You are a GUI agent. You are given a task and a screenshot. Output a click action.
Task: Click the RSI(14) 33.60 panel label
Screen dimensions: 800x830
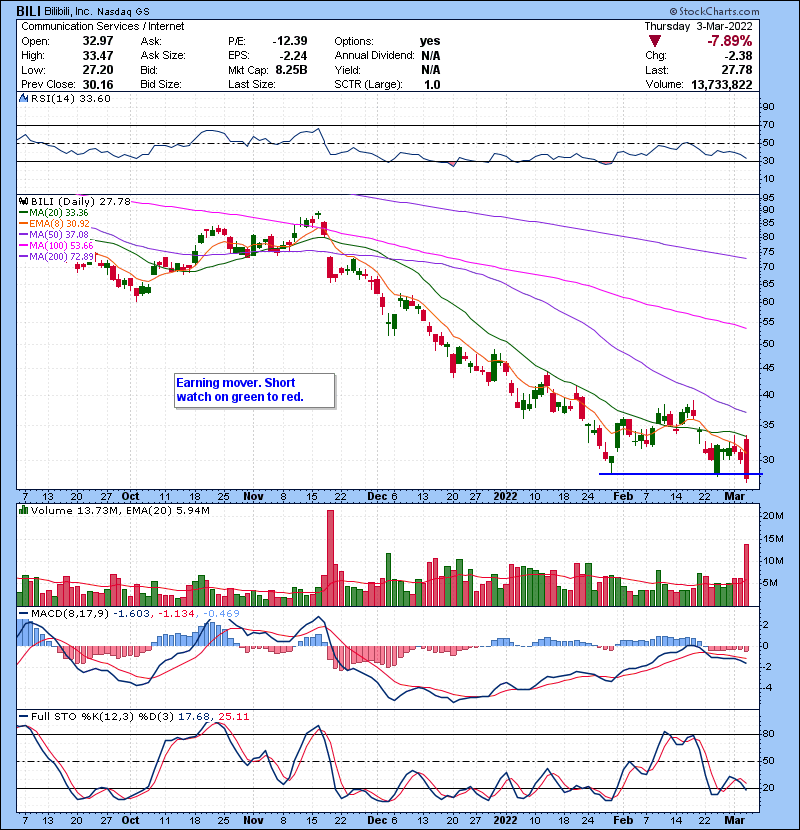70,98
